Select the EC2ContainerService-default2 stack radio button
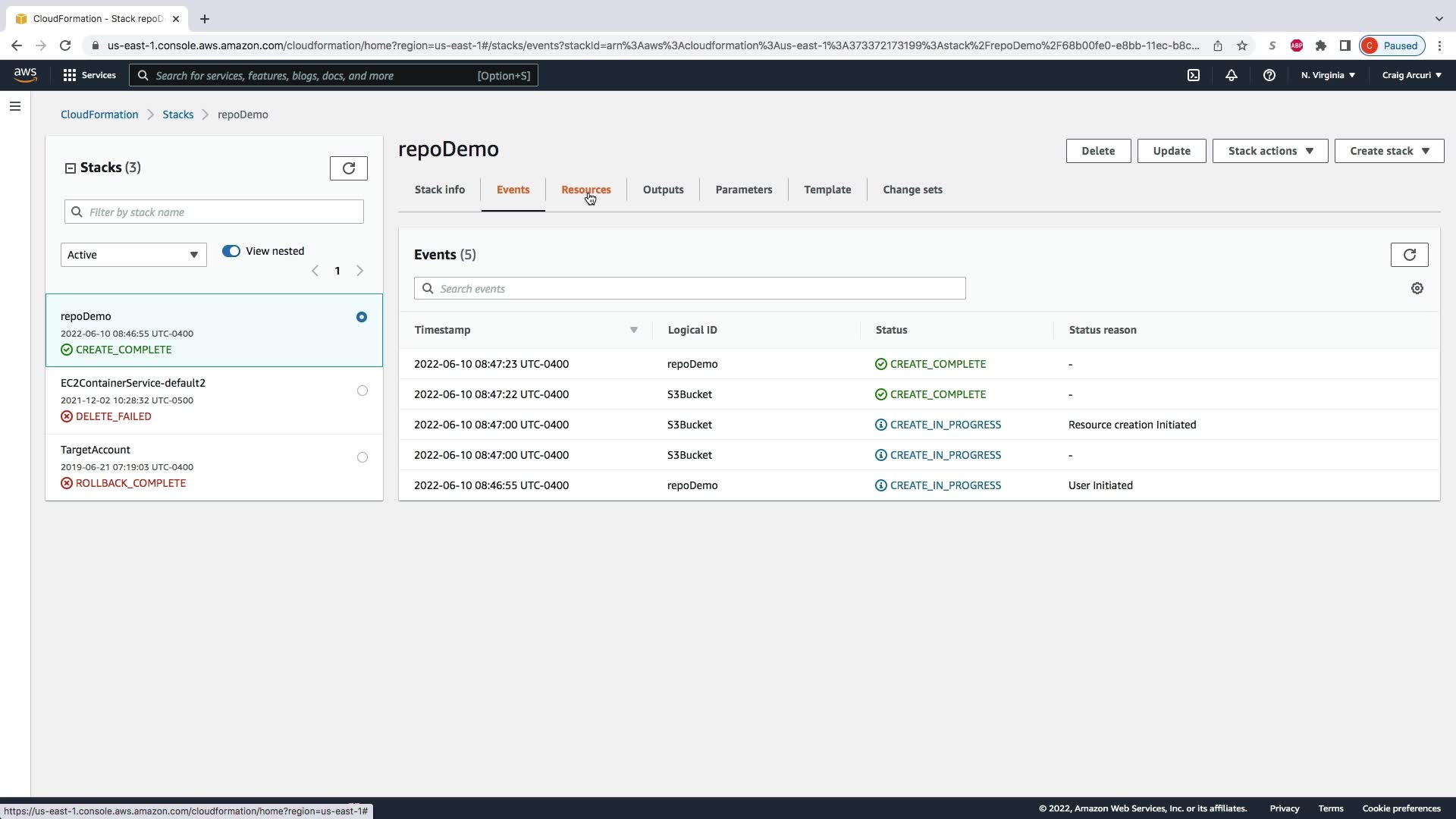 tap(362, 391)
